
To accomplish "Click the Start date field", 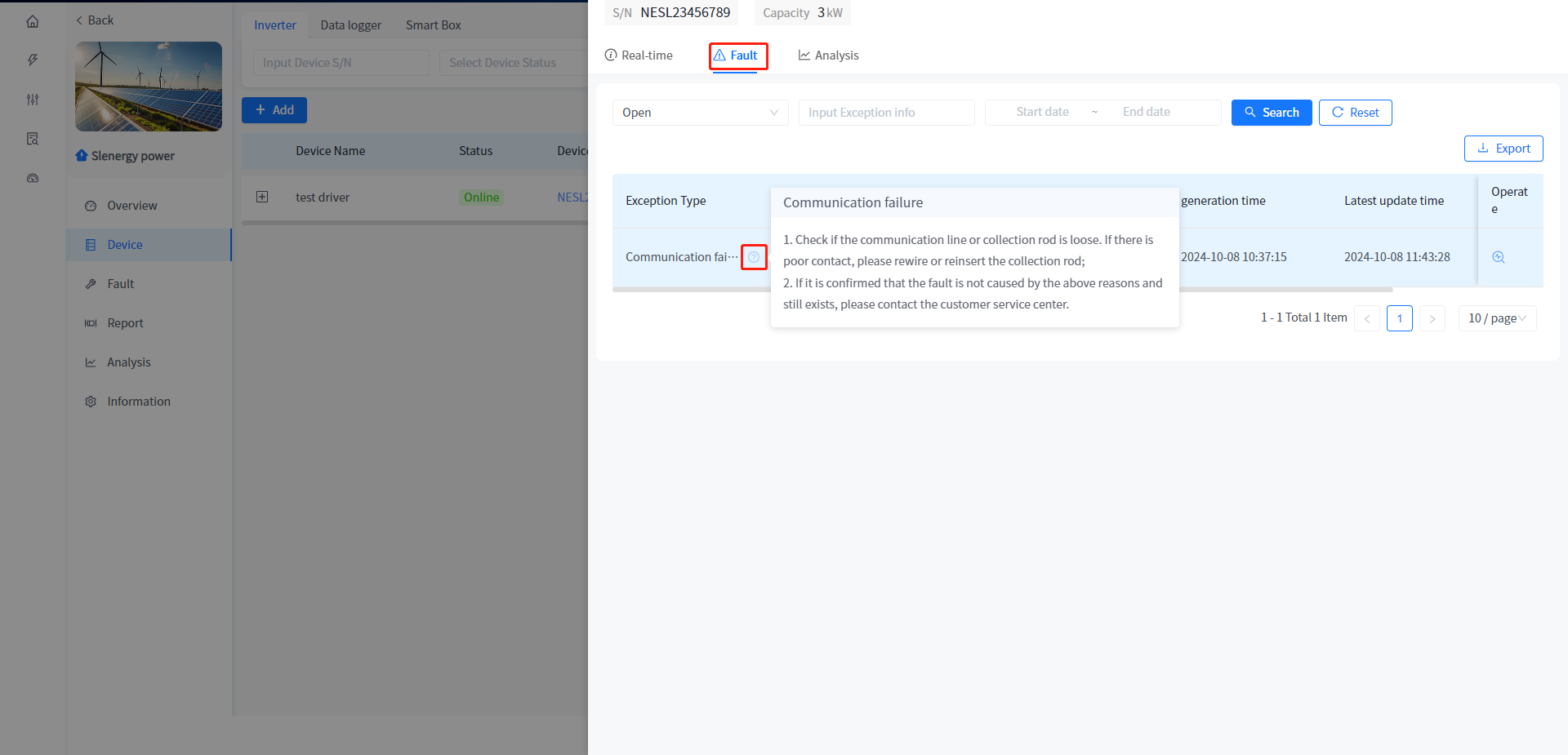I will click(x=1042, y=112).
